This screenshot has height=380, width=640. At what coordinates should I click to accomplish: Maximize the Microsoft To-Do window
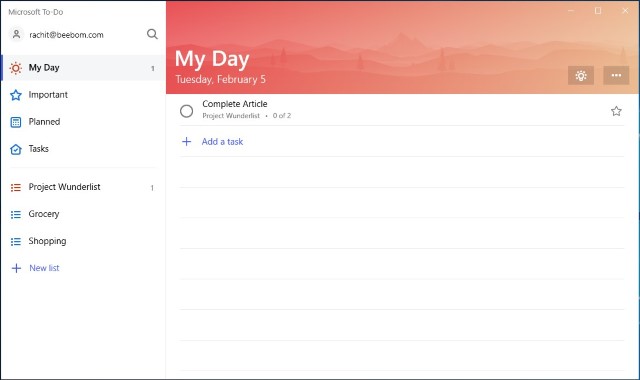tap(598, 11)
